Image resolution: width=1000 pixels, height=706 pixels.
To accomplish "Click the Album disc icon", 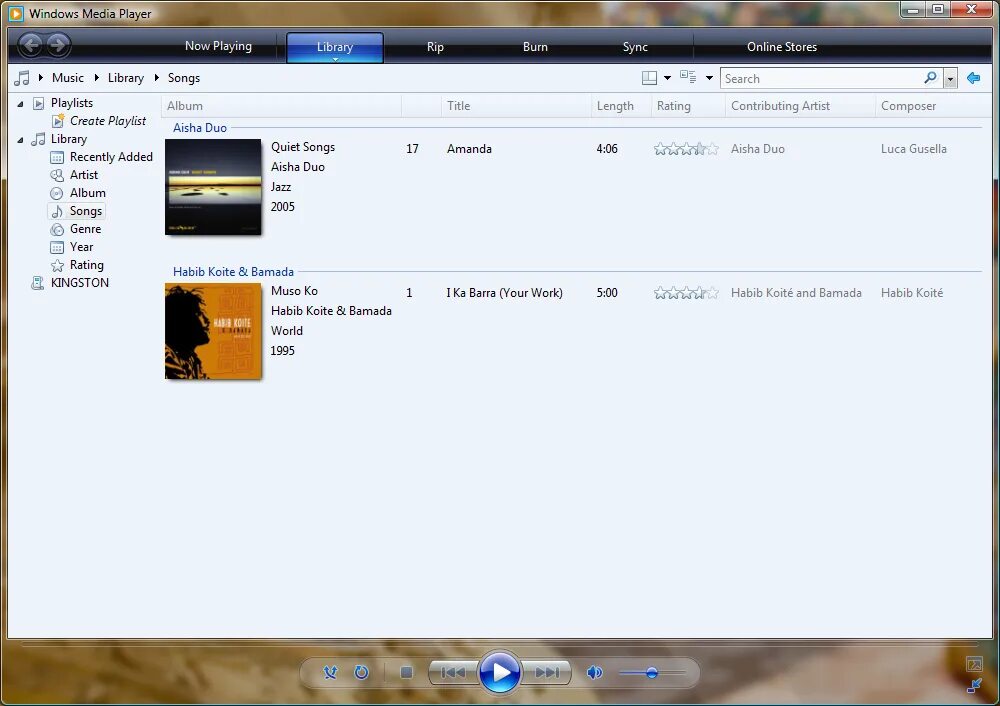I will click(x=57, y=193).
